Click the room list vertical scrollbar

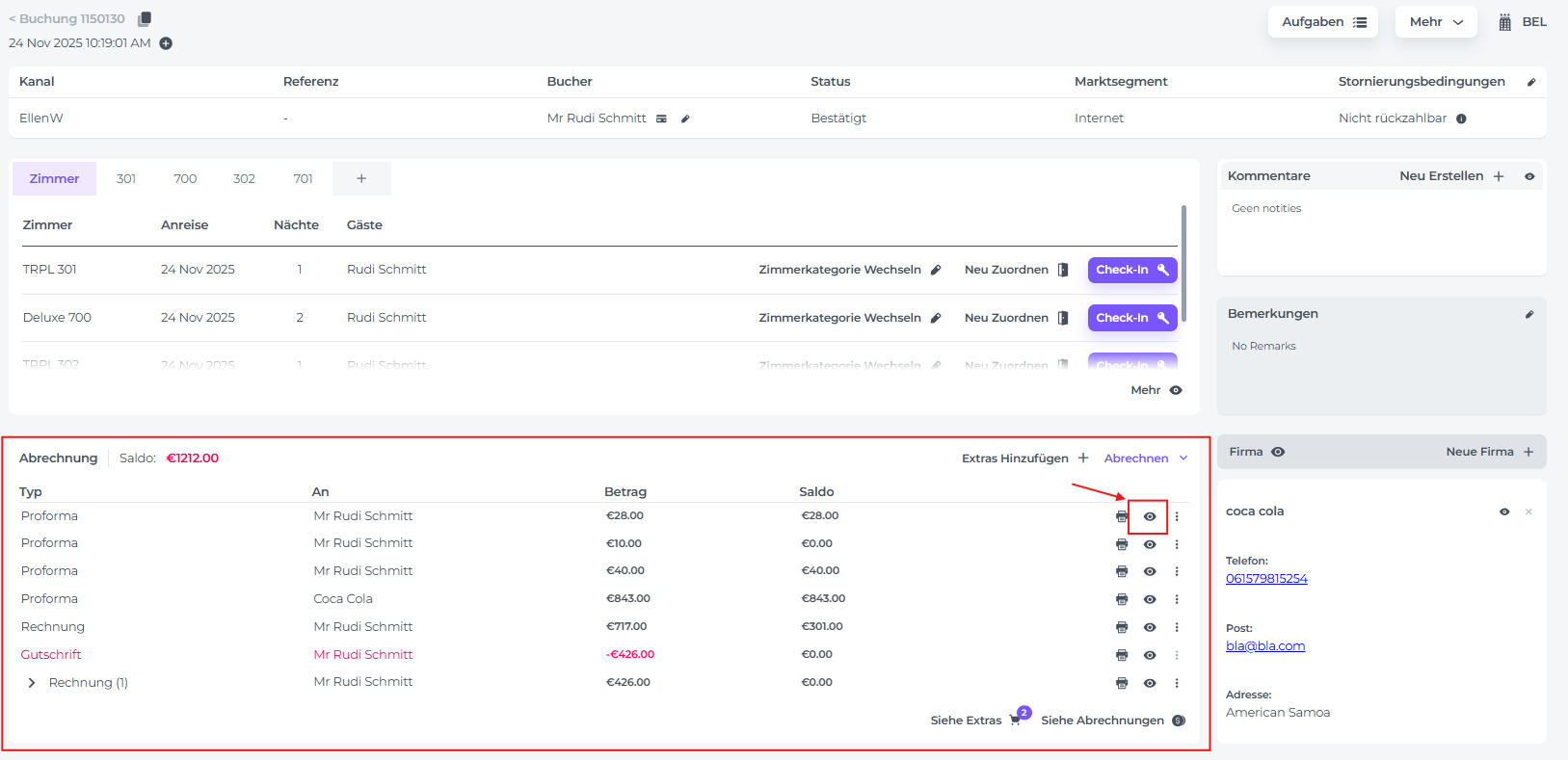coord(1183,263)
